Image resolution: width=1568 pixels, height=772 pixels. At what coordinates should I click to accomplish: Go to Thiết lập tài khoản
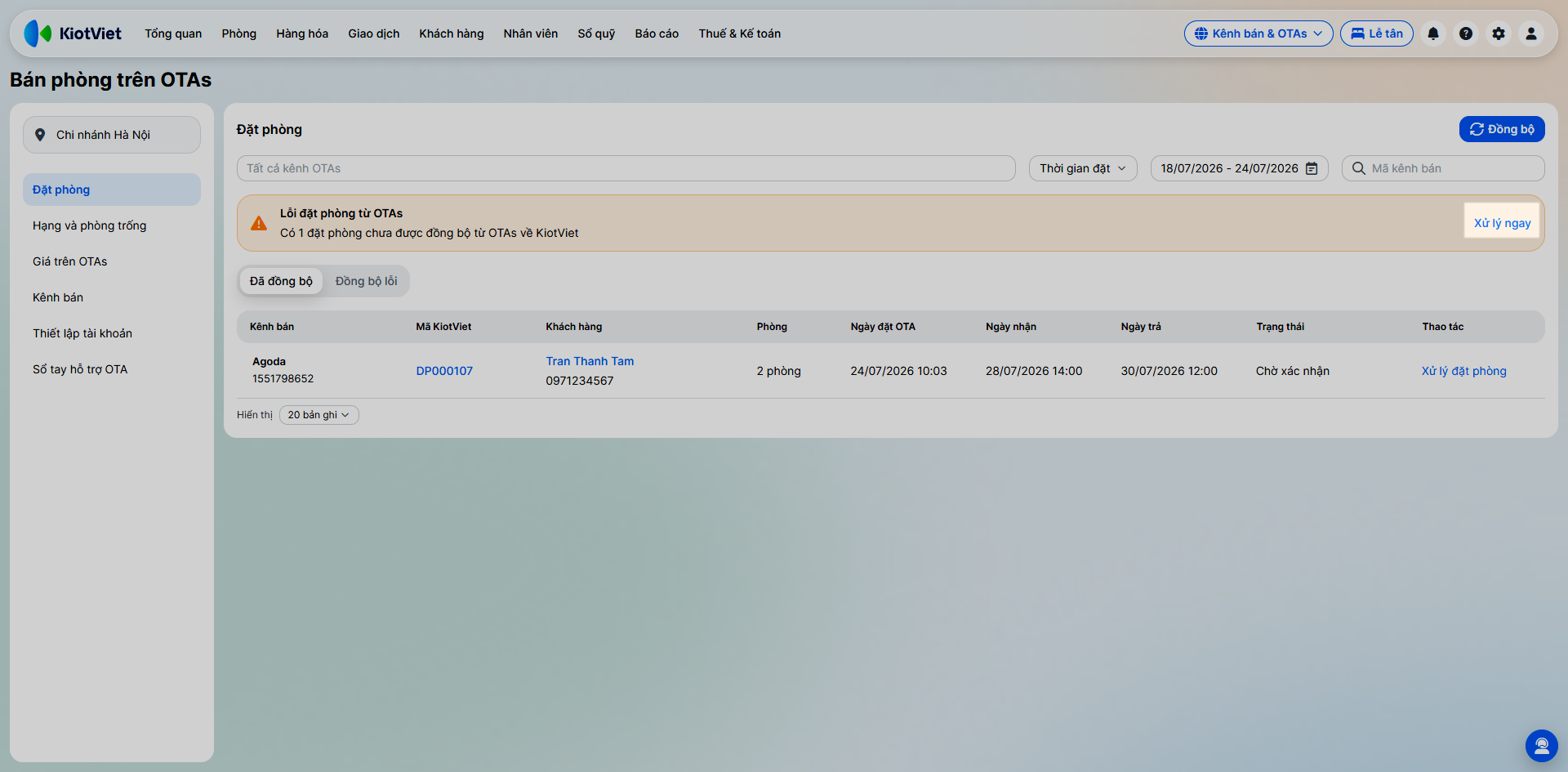coord(112,333)
